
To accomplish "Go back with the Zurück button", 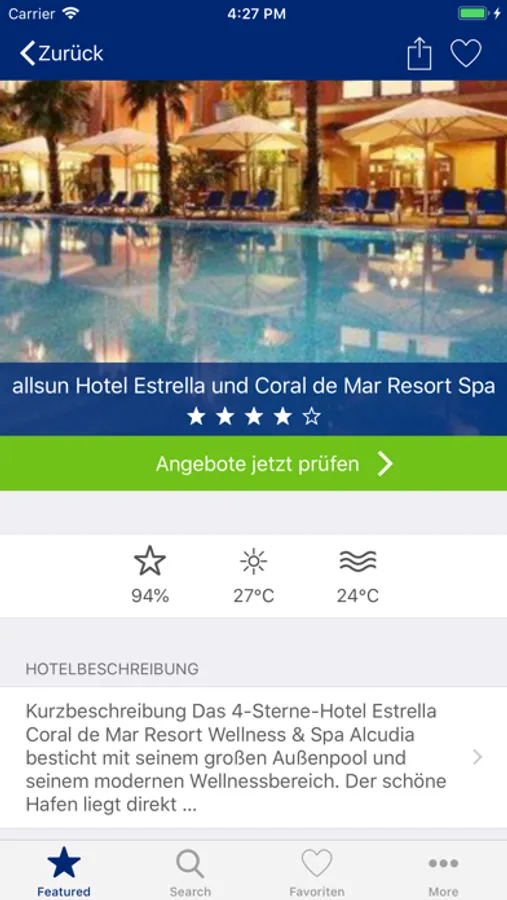I will (x=61, y=53).
